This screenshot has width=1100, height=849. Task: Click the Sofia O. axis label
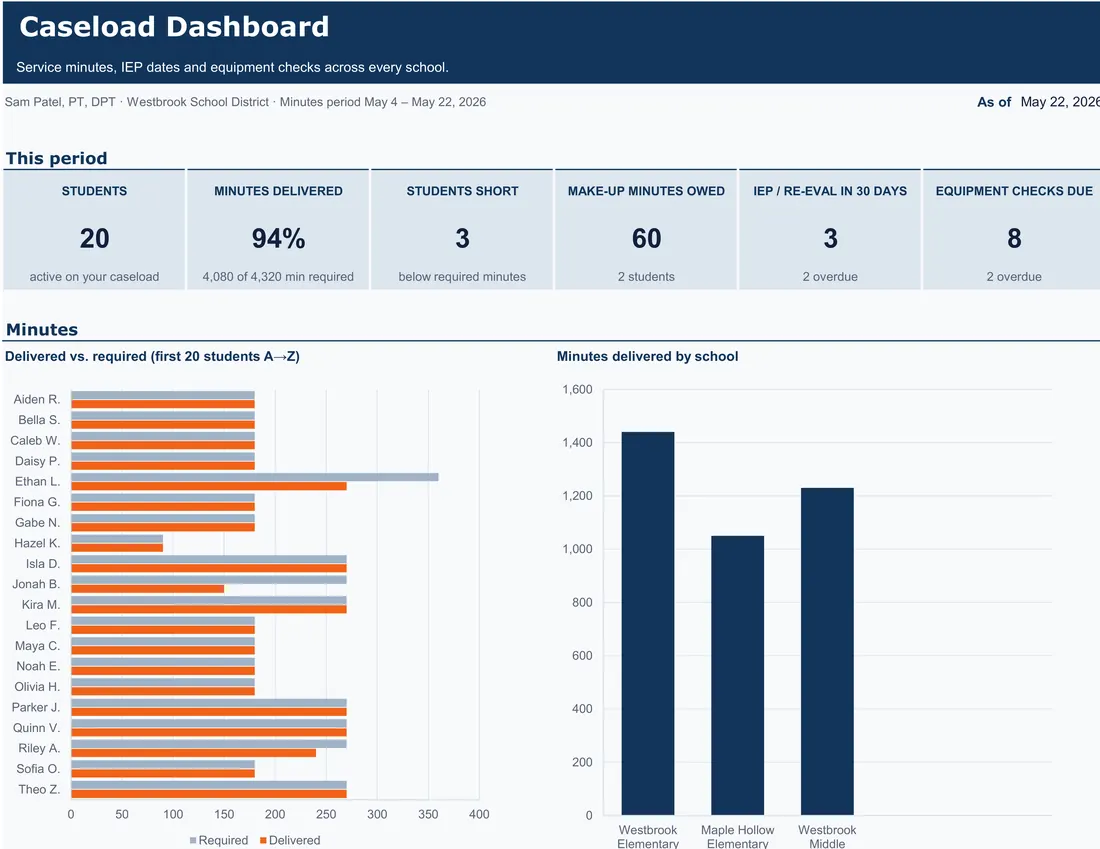pyautogui.click(x=38, y=769)
